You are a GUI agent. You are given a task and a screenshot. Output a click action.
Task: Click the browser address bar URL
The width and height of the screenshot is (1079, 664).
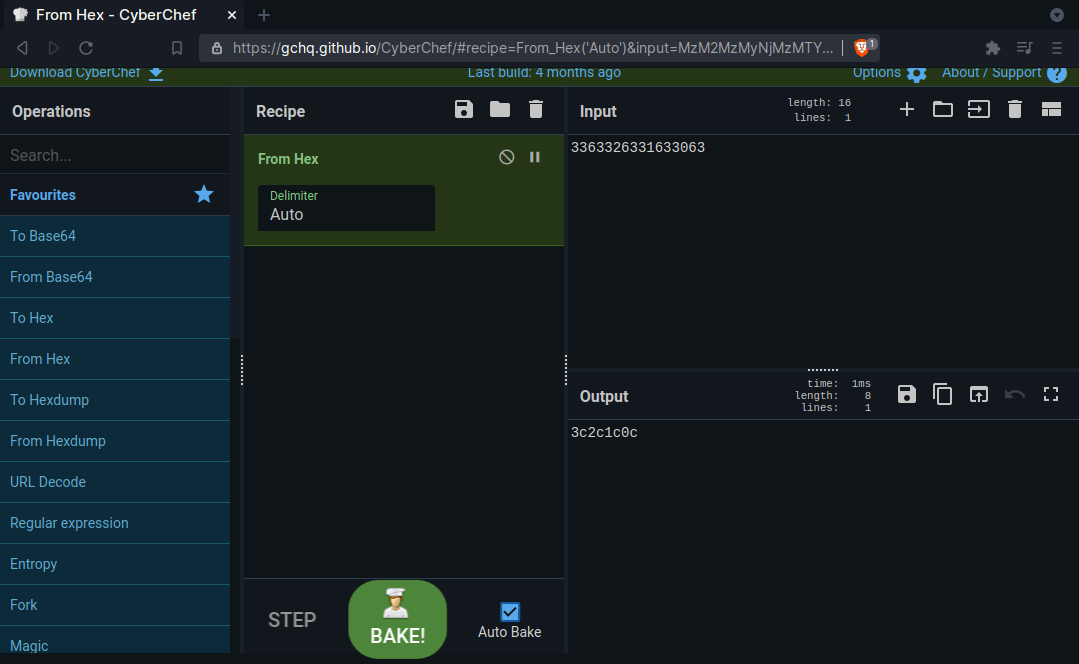click(x=533, y=47)
